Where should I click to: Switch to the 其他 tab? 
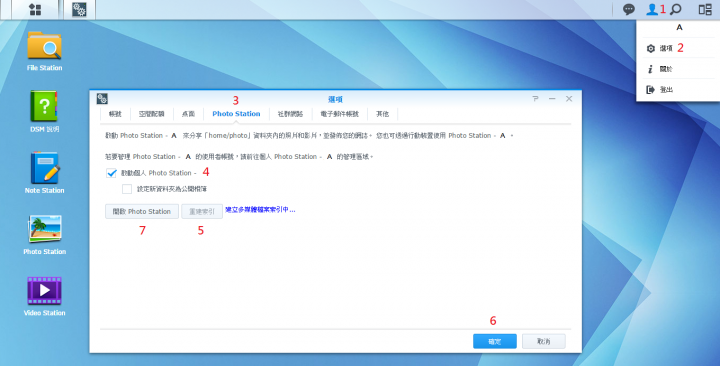[382, 114]
